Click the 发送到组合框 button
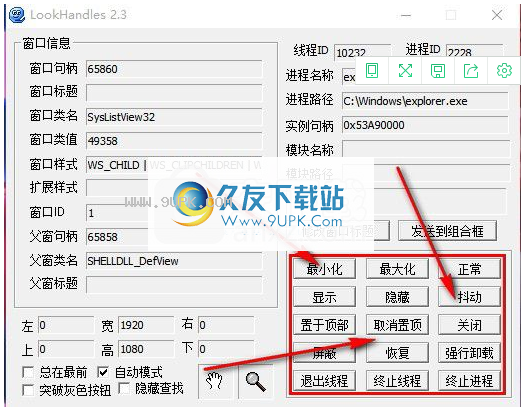Screen dimensions: 522x409 pos(447,231)
